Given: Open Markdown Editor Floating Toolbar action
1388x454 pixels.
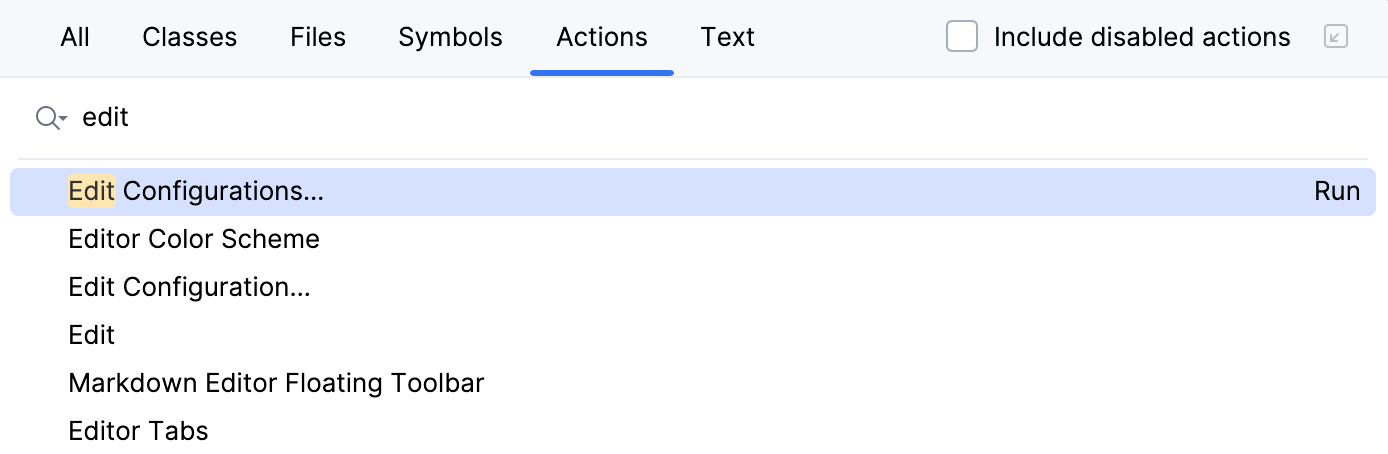Looking at the screenshot, I should point(276,384).
